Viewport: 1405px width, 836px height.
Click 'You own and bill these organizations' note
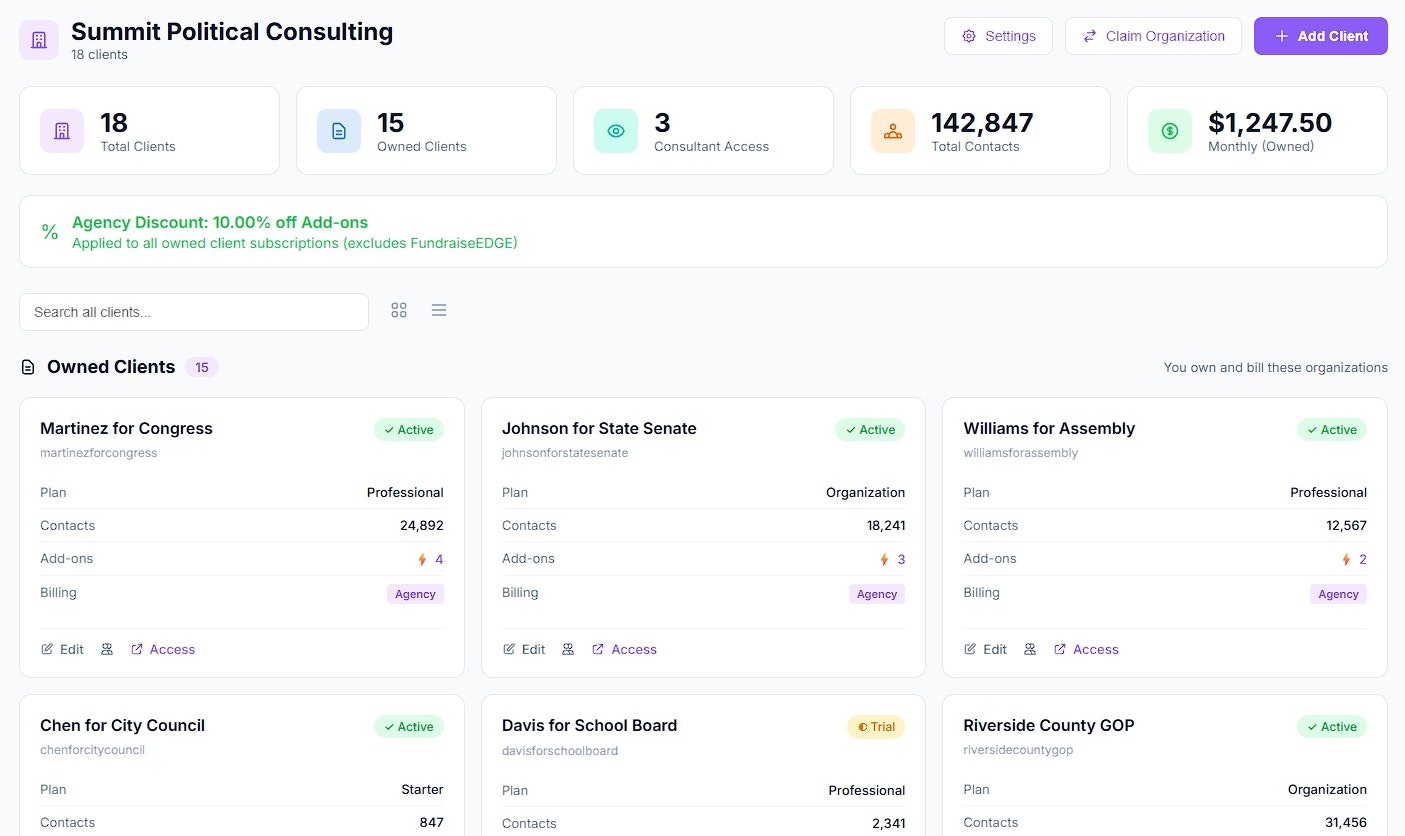click(x=1275, y=367)
